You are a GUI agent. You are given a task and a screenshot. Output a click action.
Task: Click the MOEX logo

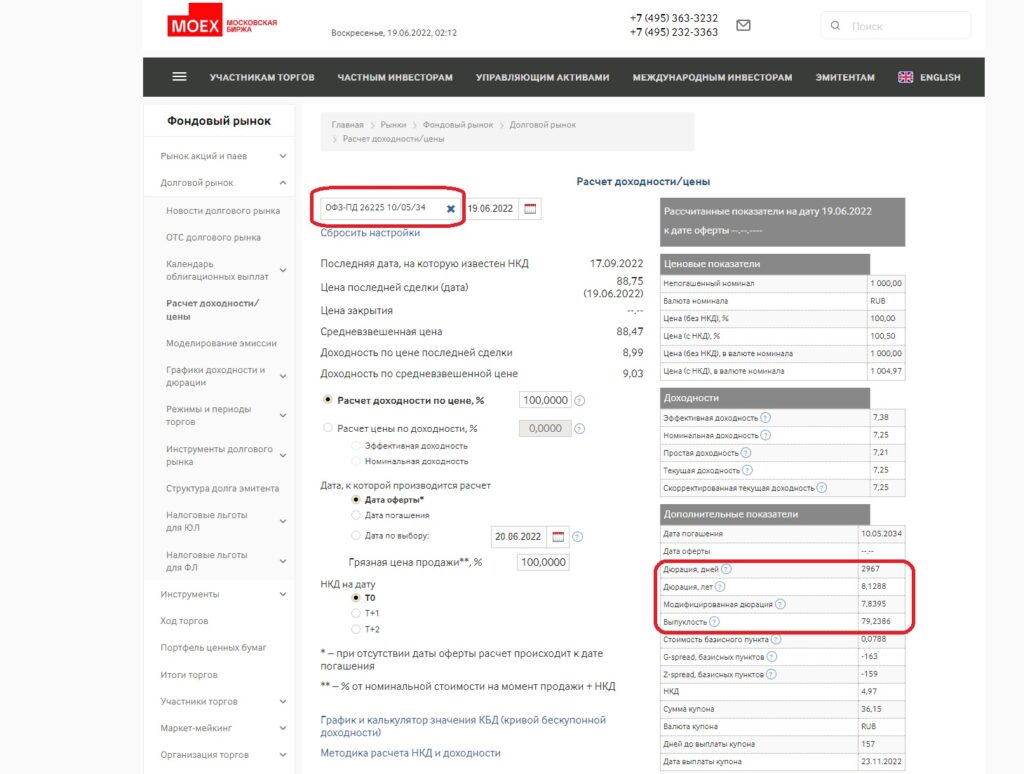pos(222,24)
